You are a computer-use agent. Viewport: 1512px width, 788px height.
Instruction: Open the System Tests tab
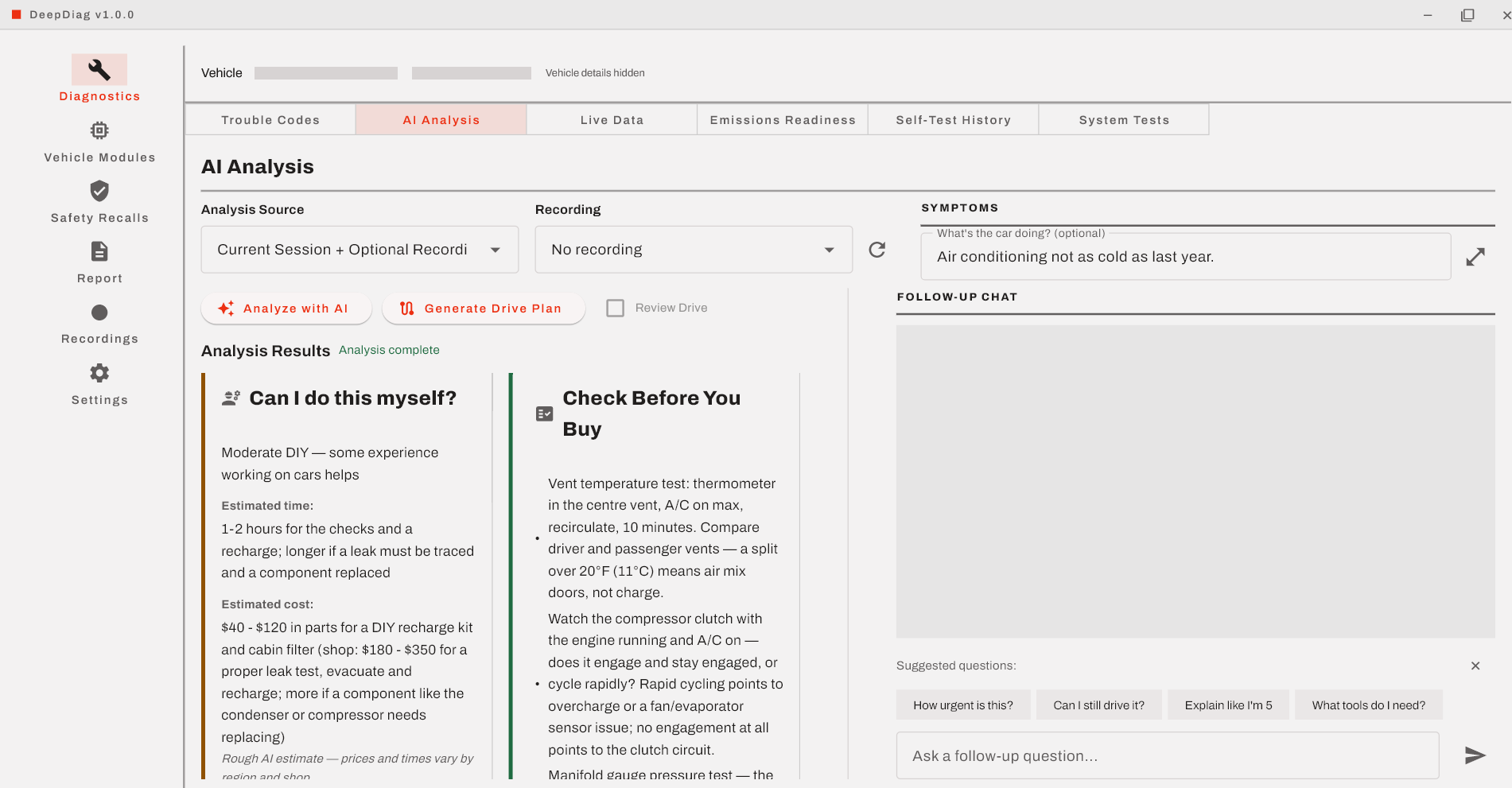[x=1124, y=120]
